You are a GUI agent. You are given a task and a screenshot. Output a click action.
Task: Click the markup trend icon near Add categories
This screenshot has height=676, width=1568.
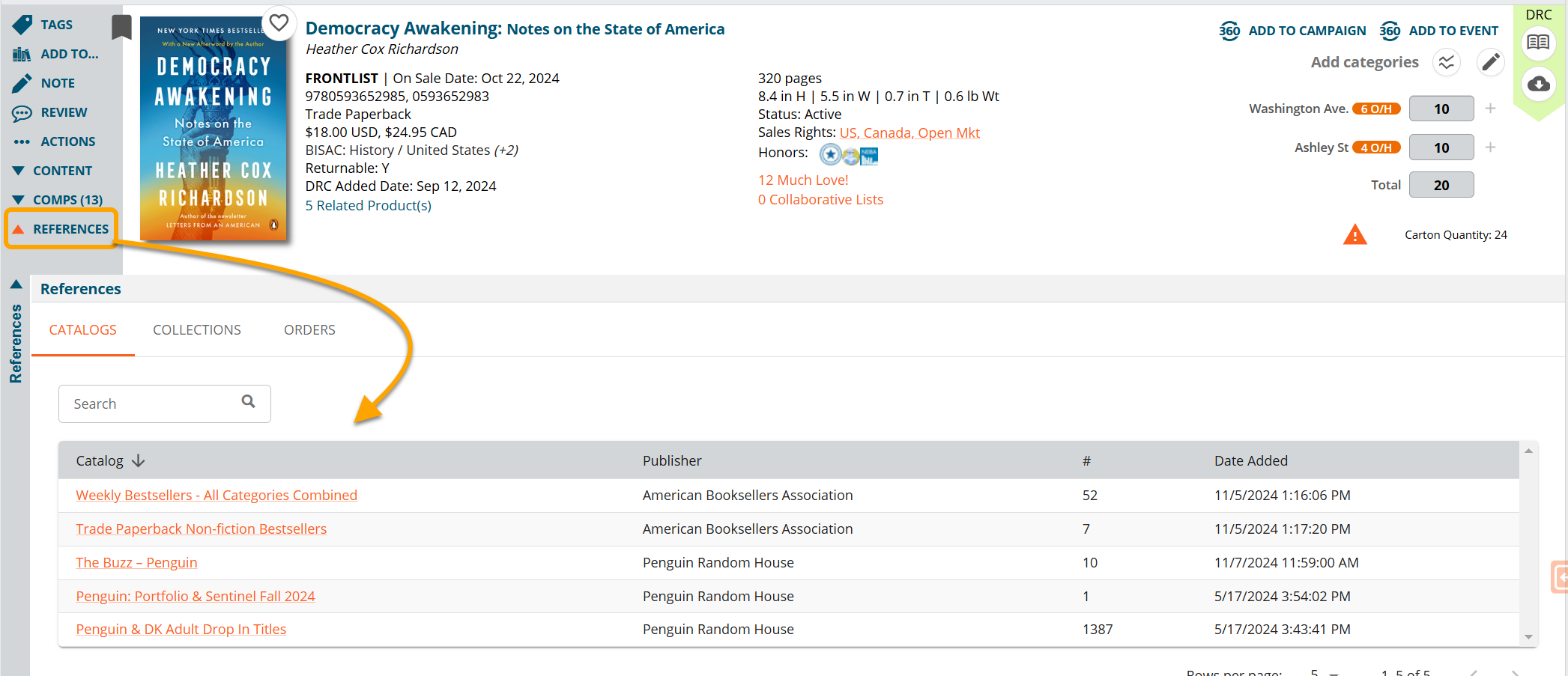coord(1446,62)
